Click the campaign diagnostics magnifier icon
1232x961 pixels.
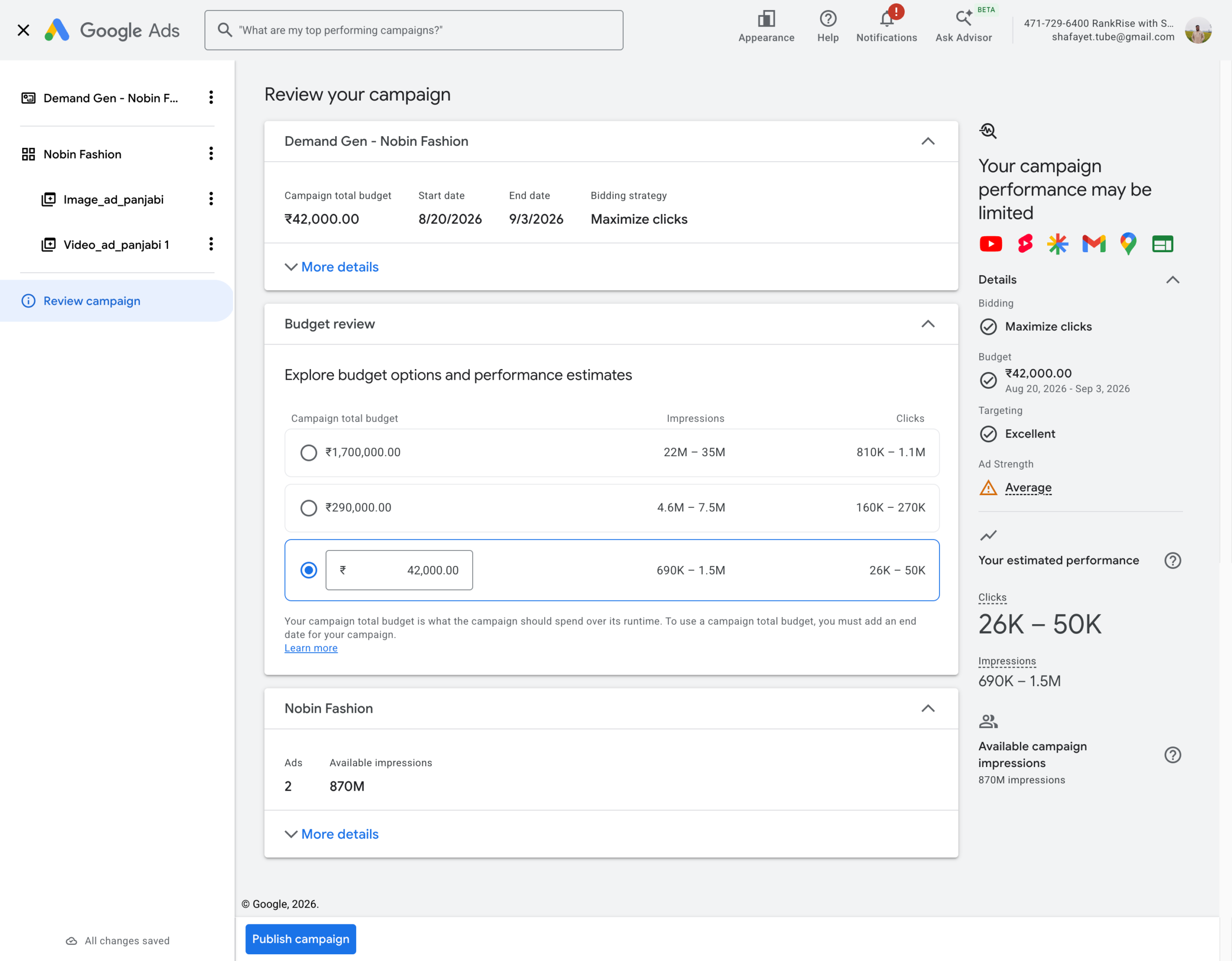(988, 131)
